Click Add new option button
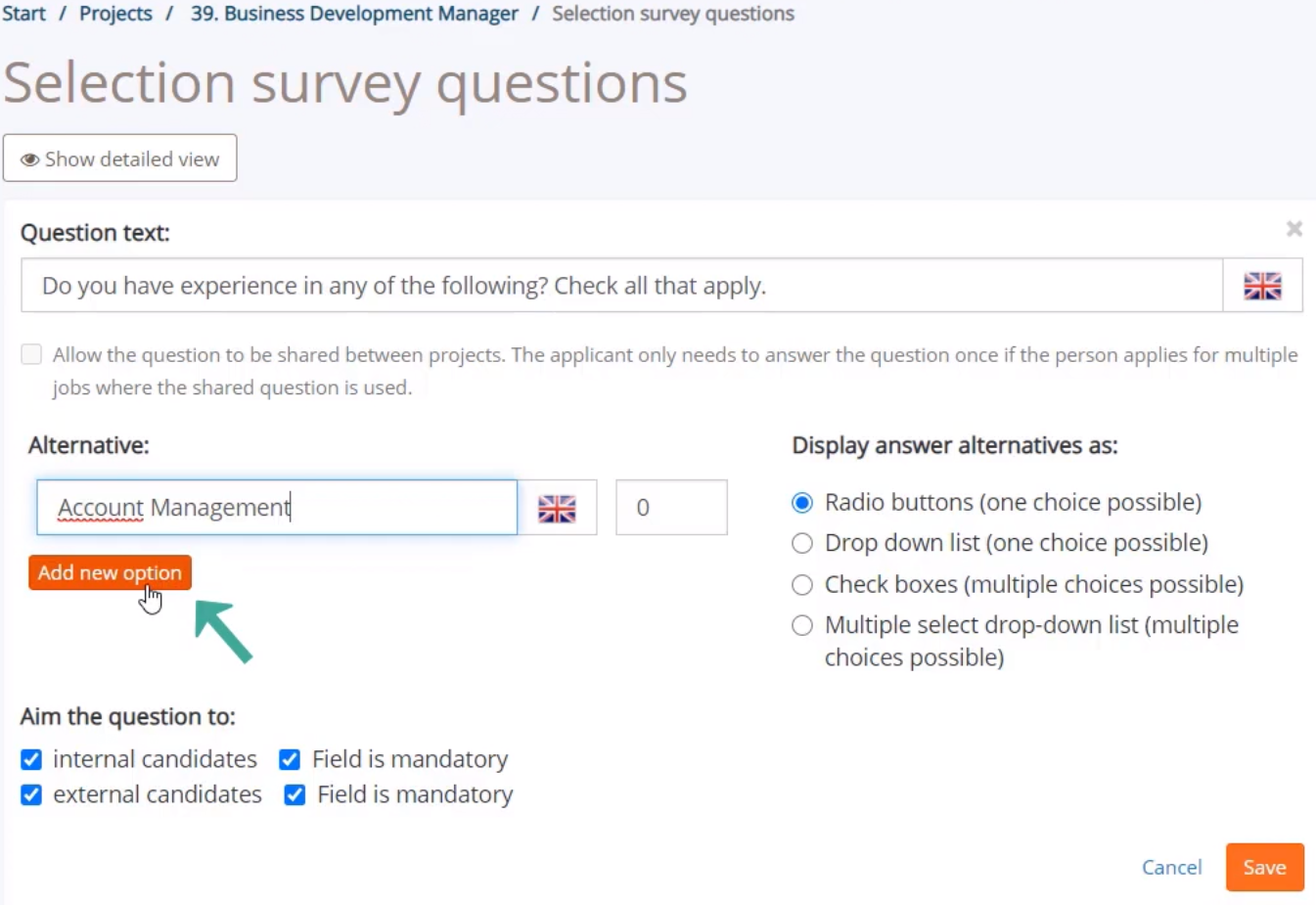1316x905 pixels. click(x=110, y=572)
